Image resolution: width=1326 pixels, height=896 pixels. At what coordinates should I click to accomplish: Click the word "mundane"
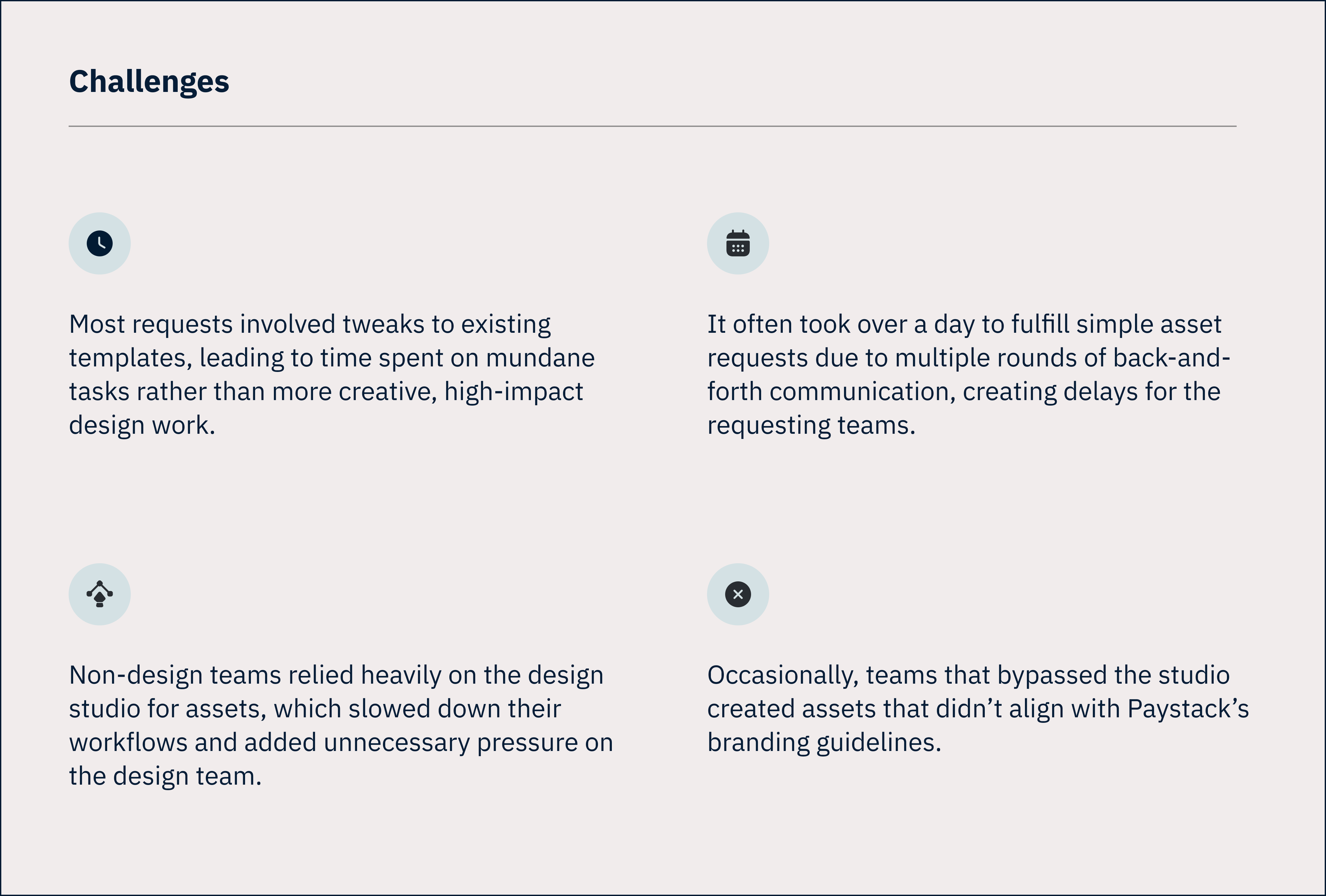(540, 358)
